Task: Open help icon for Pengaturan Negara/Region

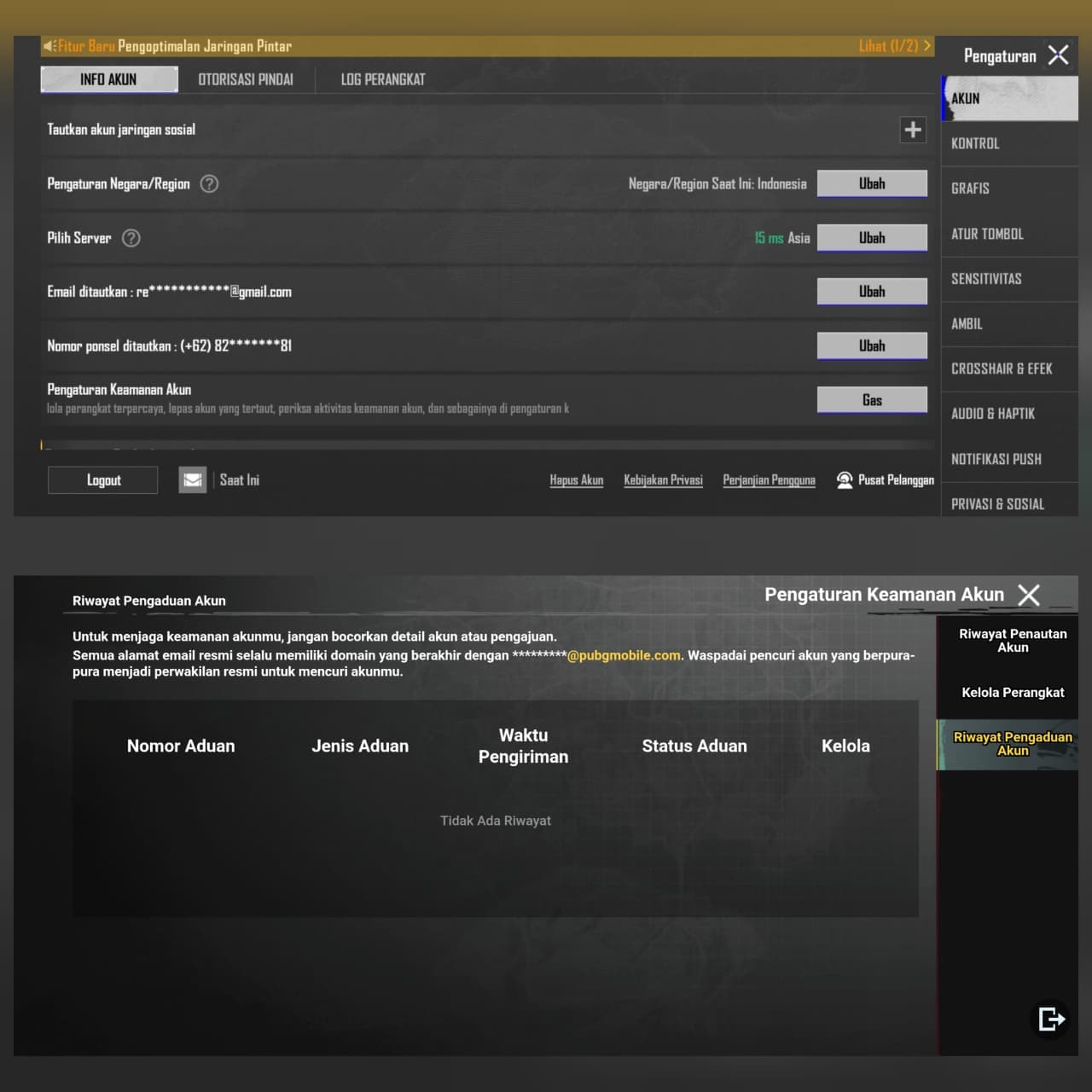Action: tap(209, 183)
